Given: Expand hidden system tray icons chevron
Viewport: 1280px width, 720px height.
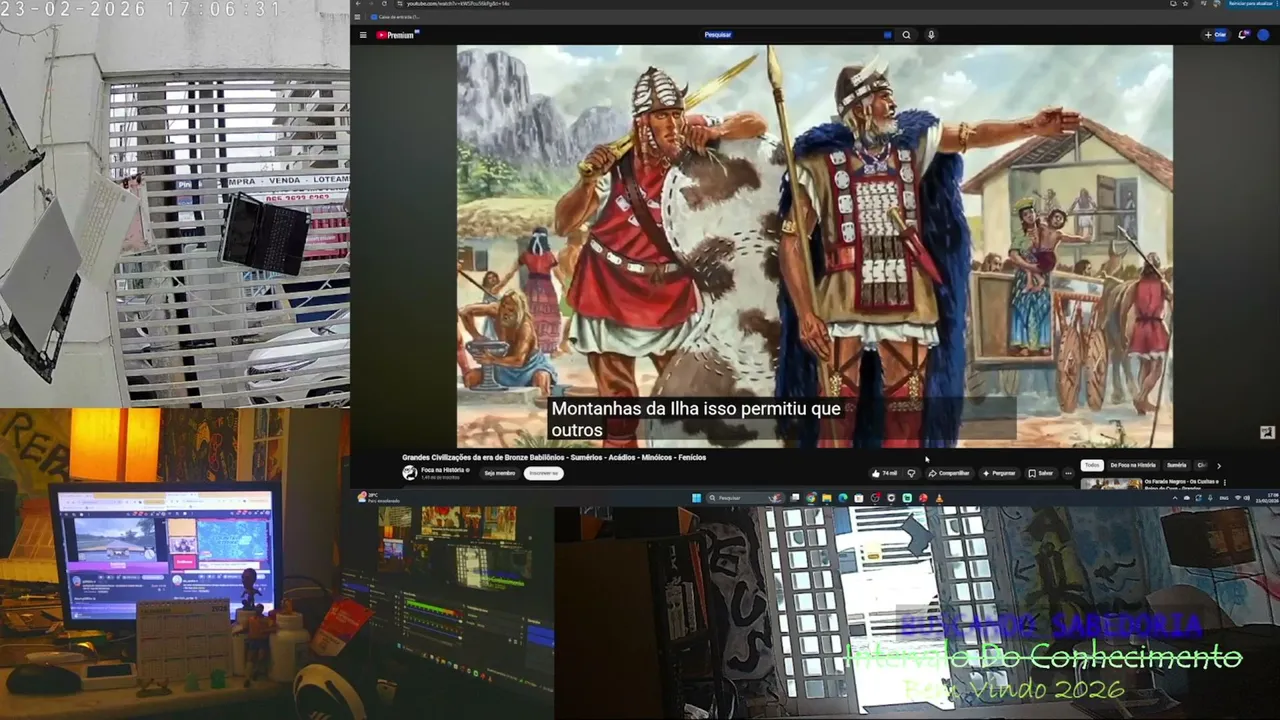Looking at the screenshot, I should point(1175,498).
